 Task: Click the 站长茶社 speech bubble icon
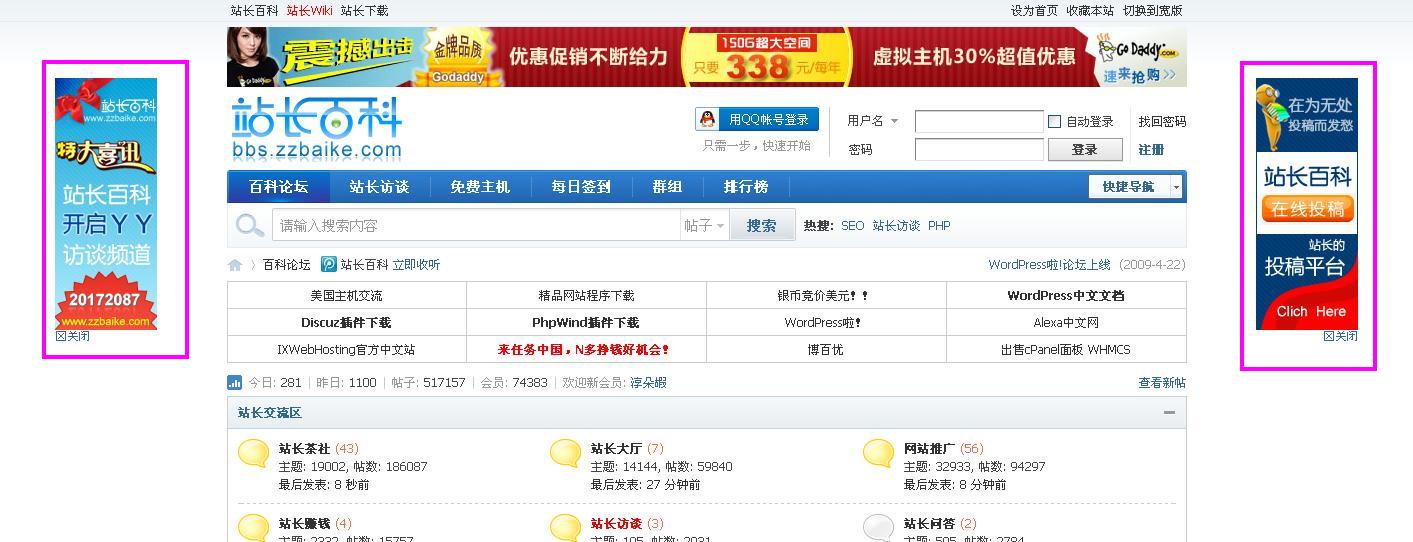pyautogui.click(x=254, y=453)
